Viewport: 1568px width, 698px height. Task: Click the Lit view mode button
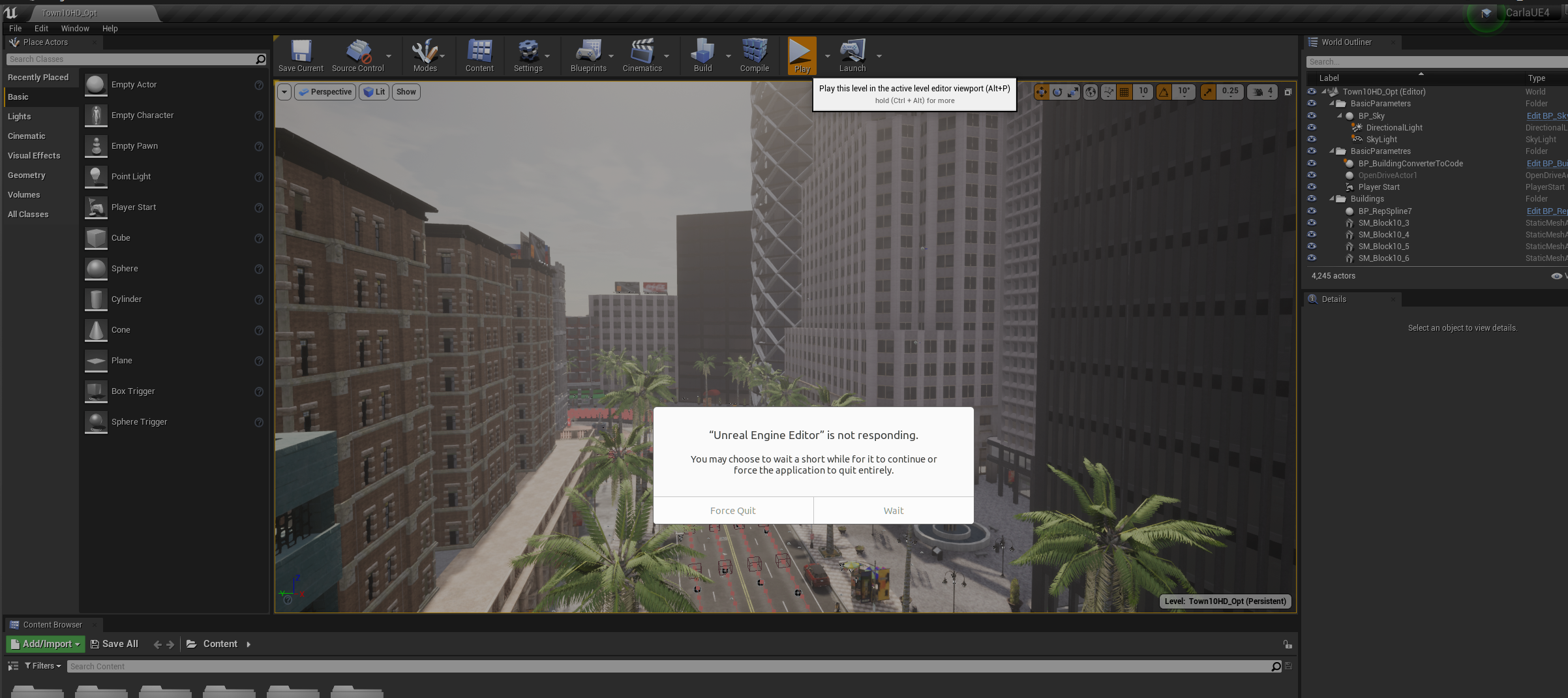pyautogui.click(x=374, y=92)
